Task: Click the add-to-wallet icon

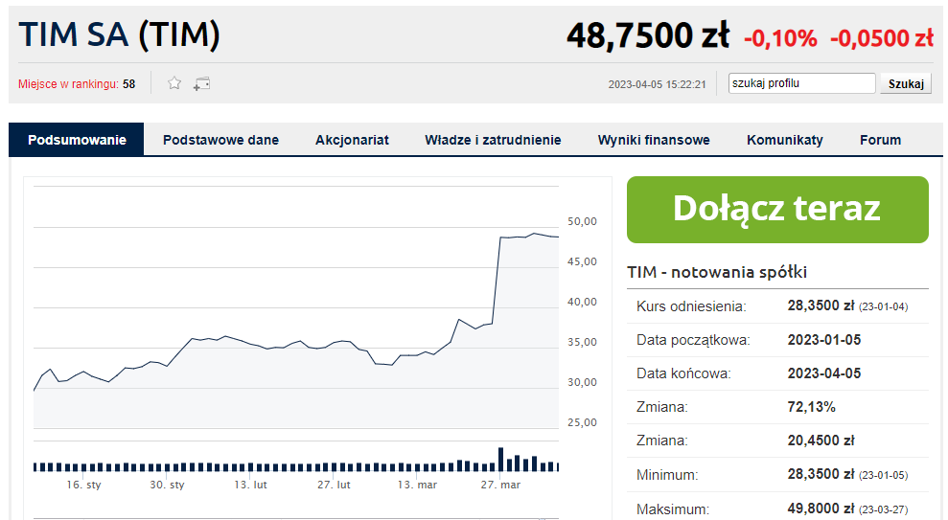Action: (202, 84)
